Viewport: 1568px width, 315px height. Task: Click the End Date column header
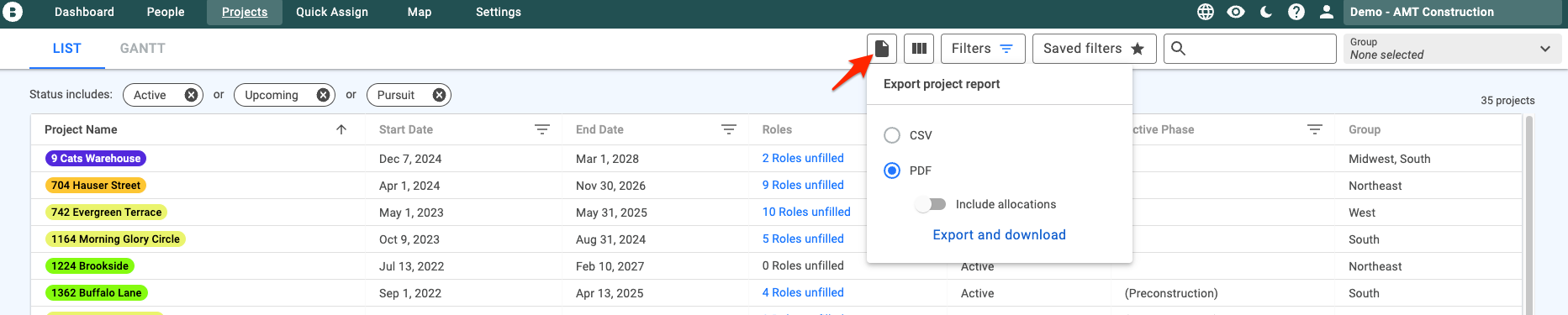click(599, 129)
